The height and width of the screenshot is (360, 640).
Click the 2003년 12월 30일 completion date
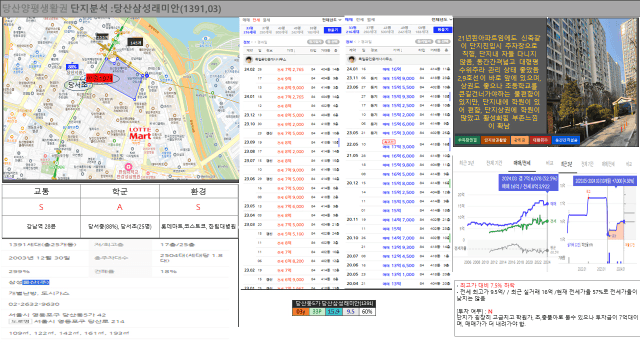39,258
